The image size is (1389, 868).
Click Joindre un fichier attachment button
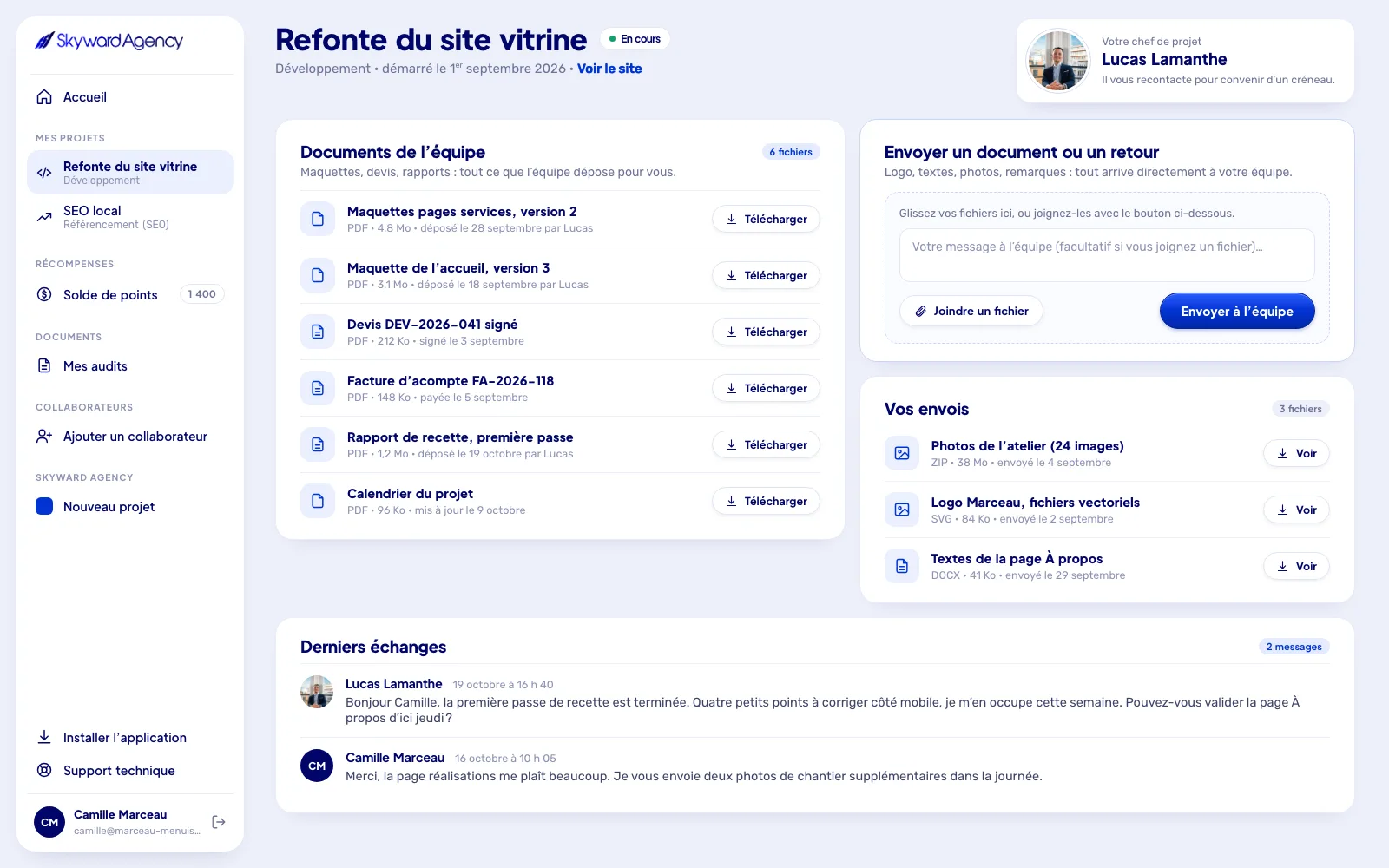click(x=971, y=311)
